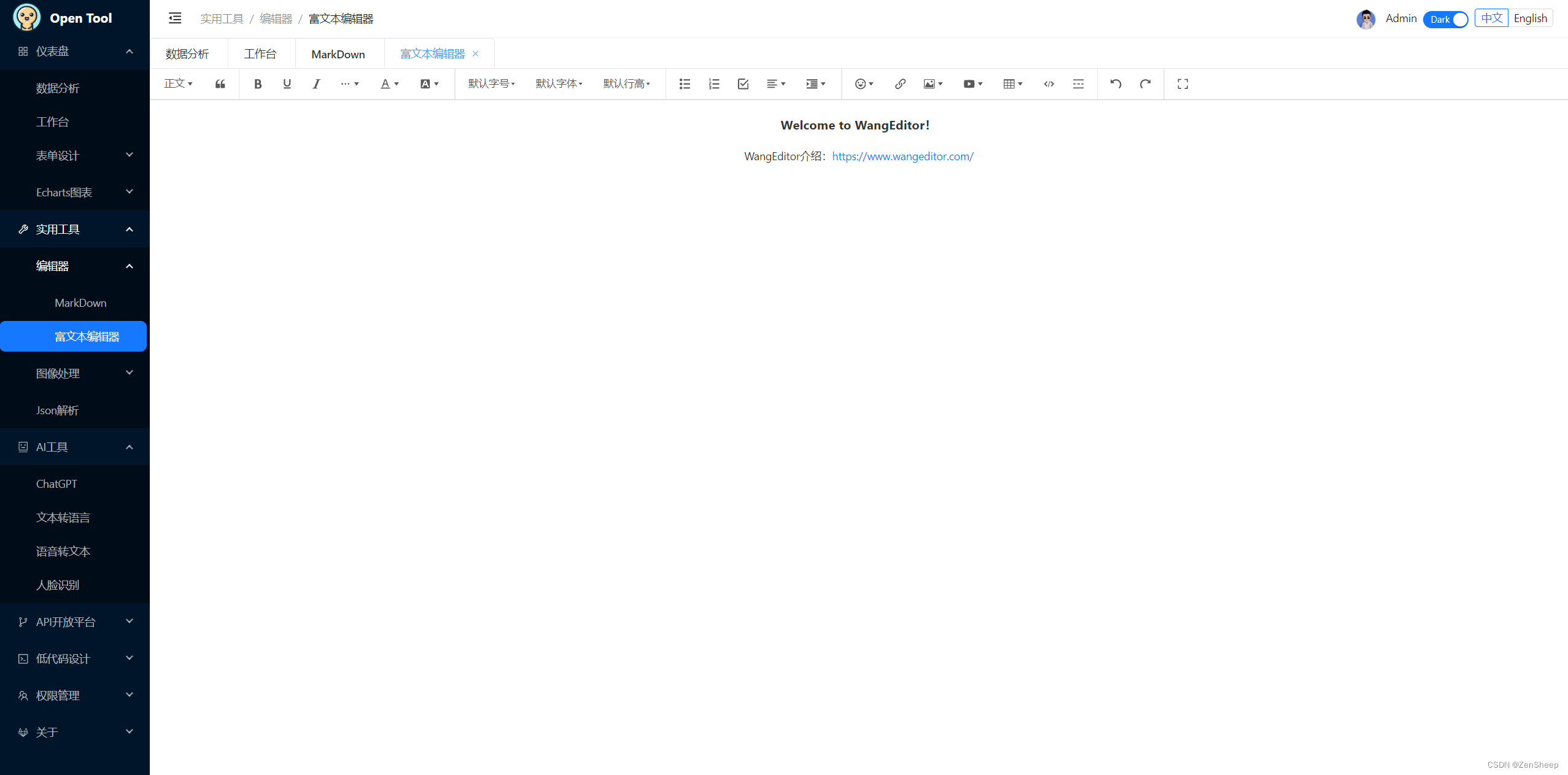
Task: Click the undo arrow icon
Action: 1116,84
